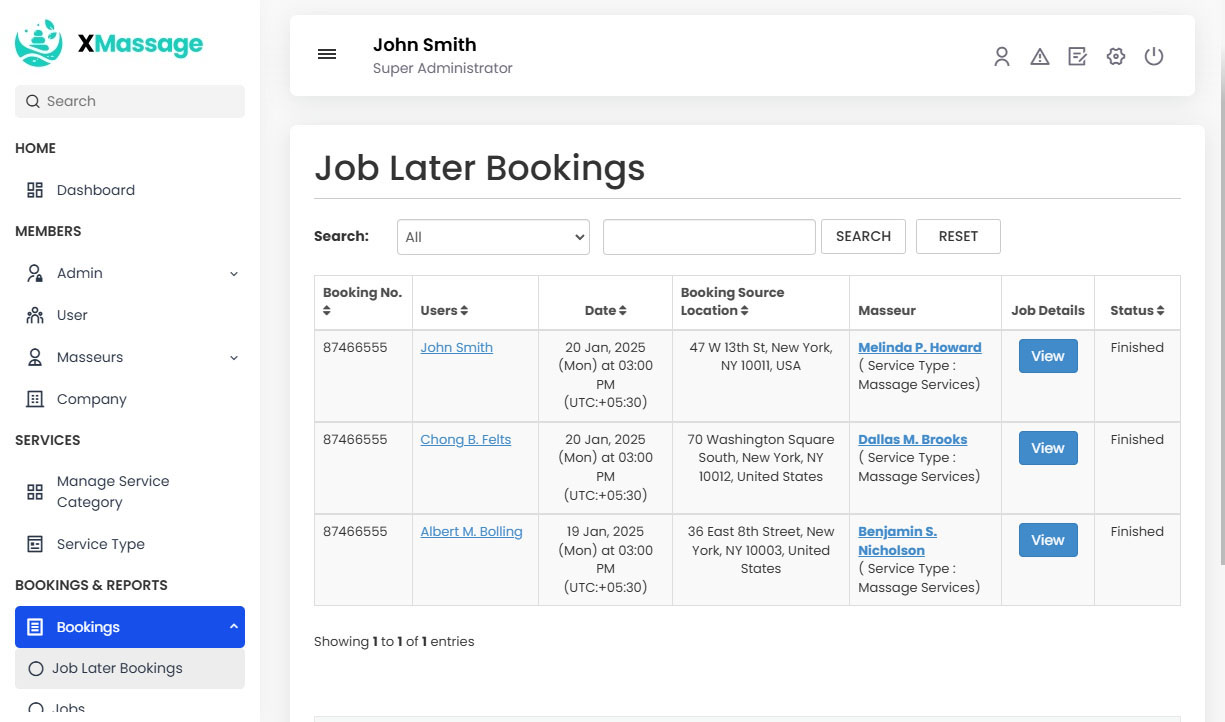Toggle sort order on Status column
The height and width of the screenshot is (722, 1225).
point(1160,311)
